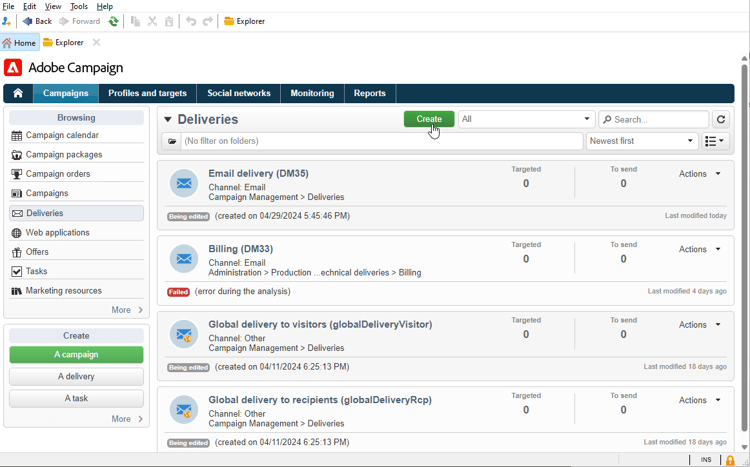Open Actions dropdown for globalDeliveryVisitor
Image resolution: width=750 pixels, height=467 pixels.
click(x=700, y=325)
